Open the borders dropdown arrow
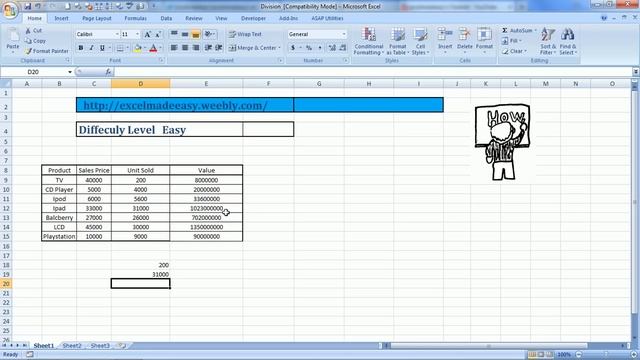 click(127, 48)
